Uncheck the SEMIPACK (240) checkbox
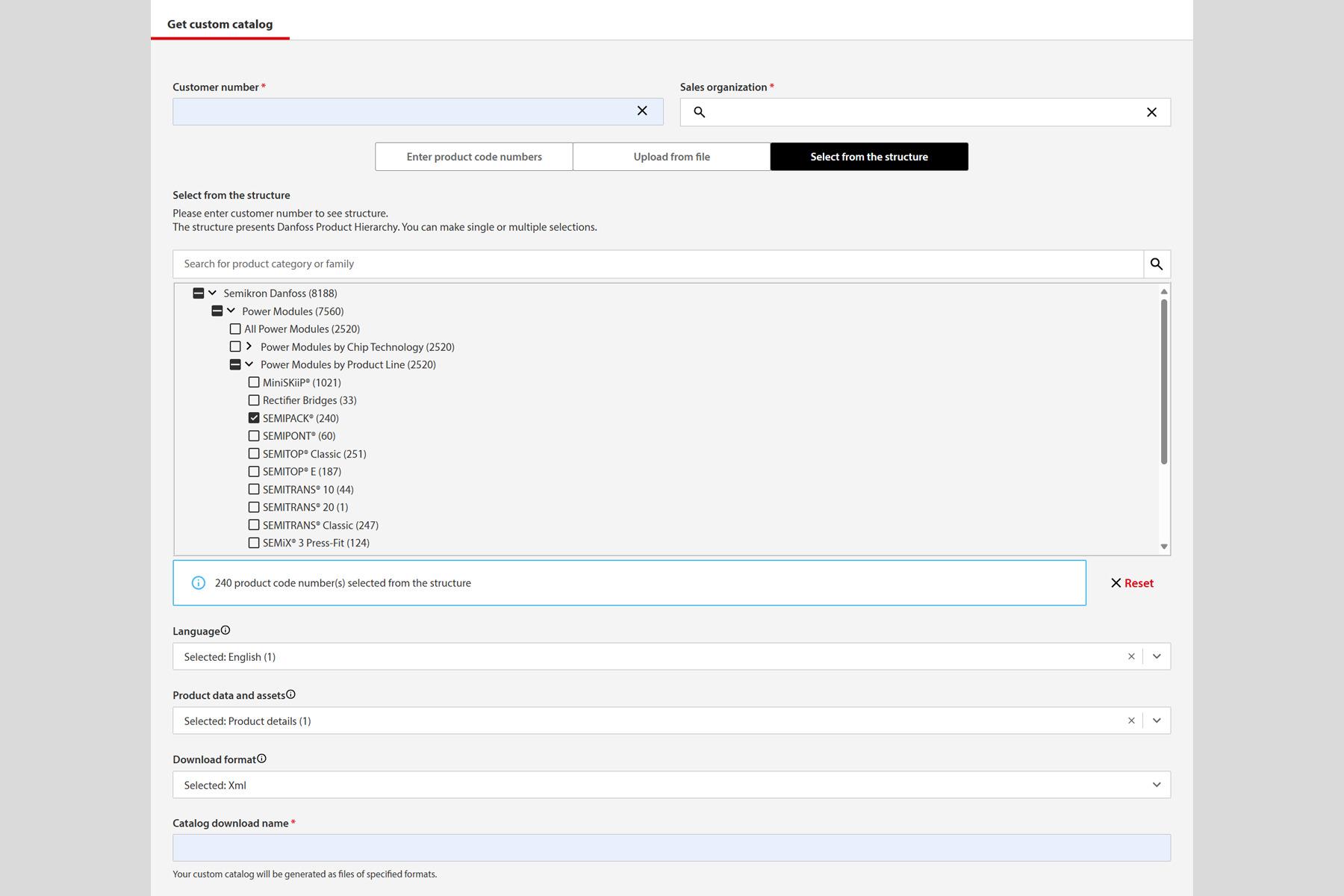This screenshot has height=896, width=1344. pyautogui.click(x=254, y=418)
